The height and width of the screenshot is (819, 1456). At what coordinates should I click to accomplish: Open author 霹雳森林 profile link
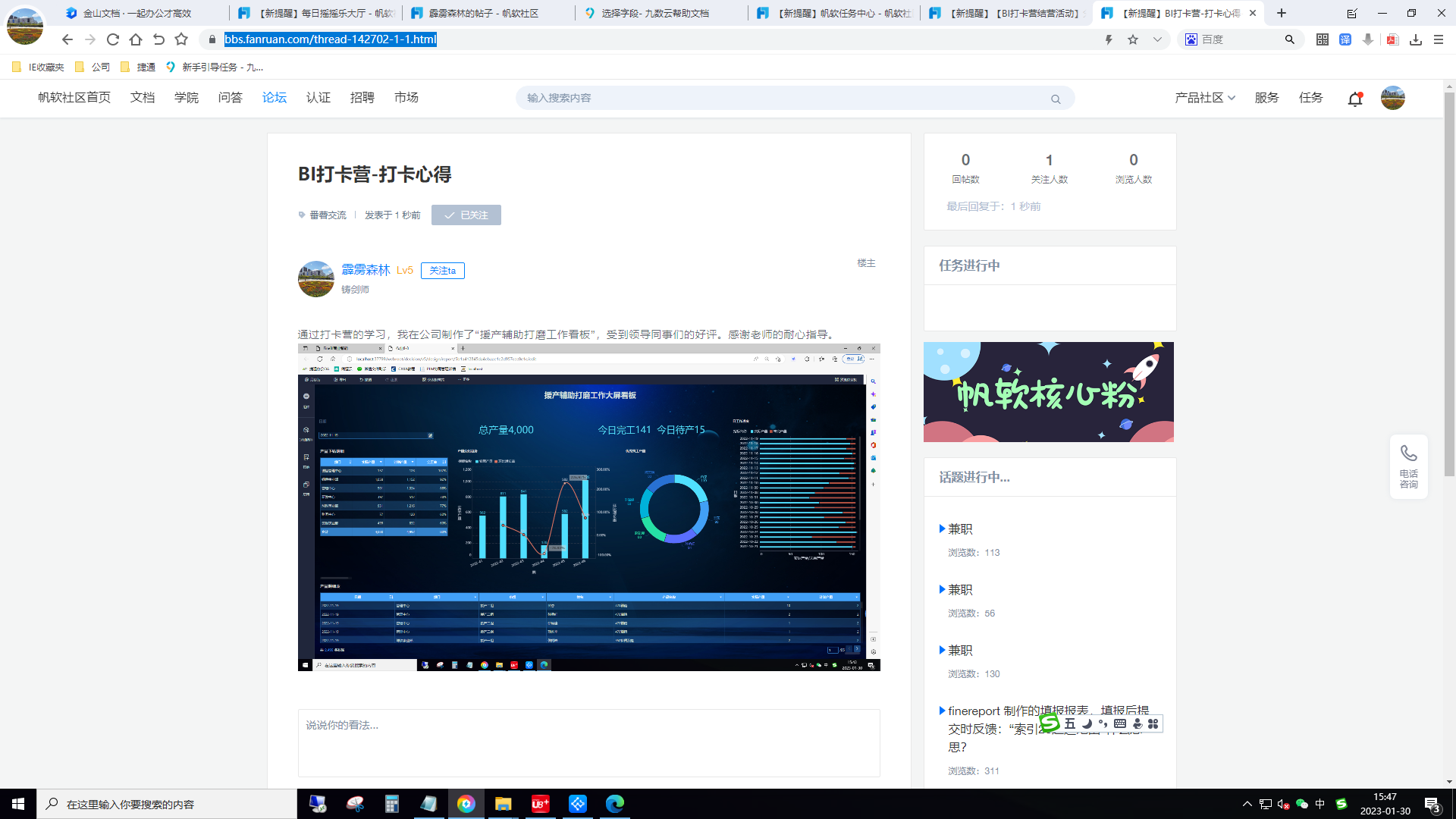[366, 270]
